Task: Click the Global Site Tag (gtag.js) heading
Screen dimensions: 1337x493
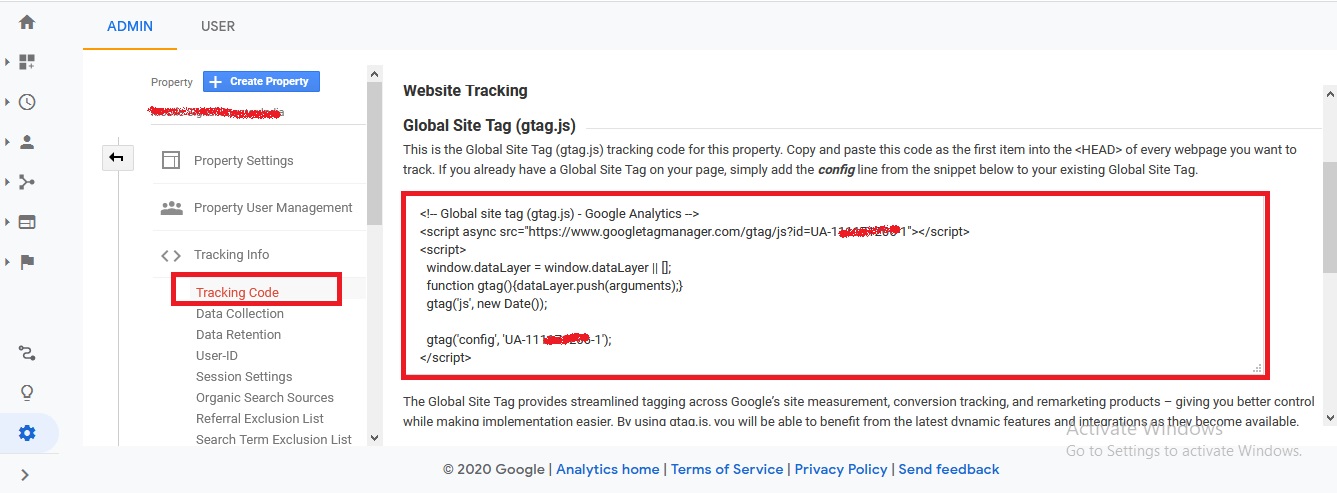Action: click(x=489, y=126)
